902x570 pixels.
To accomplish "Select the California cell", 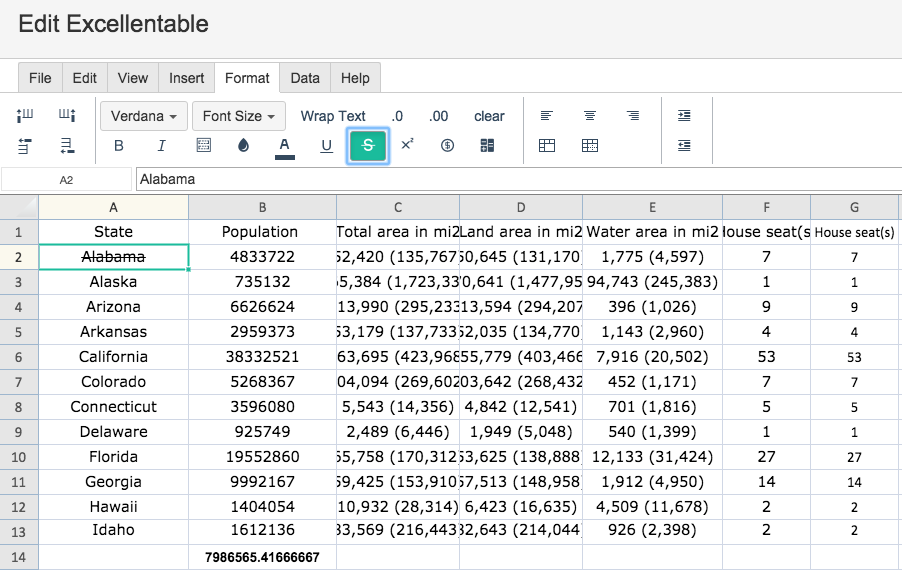I will 113,357.
